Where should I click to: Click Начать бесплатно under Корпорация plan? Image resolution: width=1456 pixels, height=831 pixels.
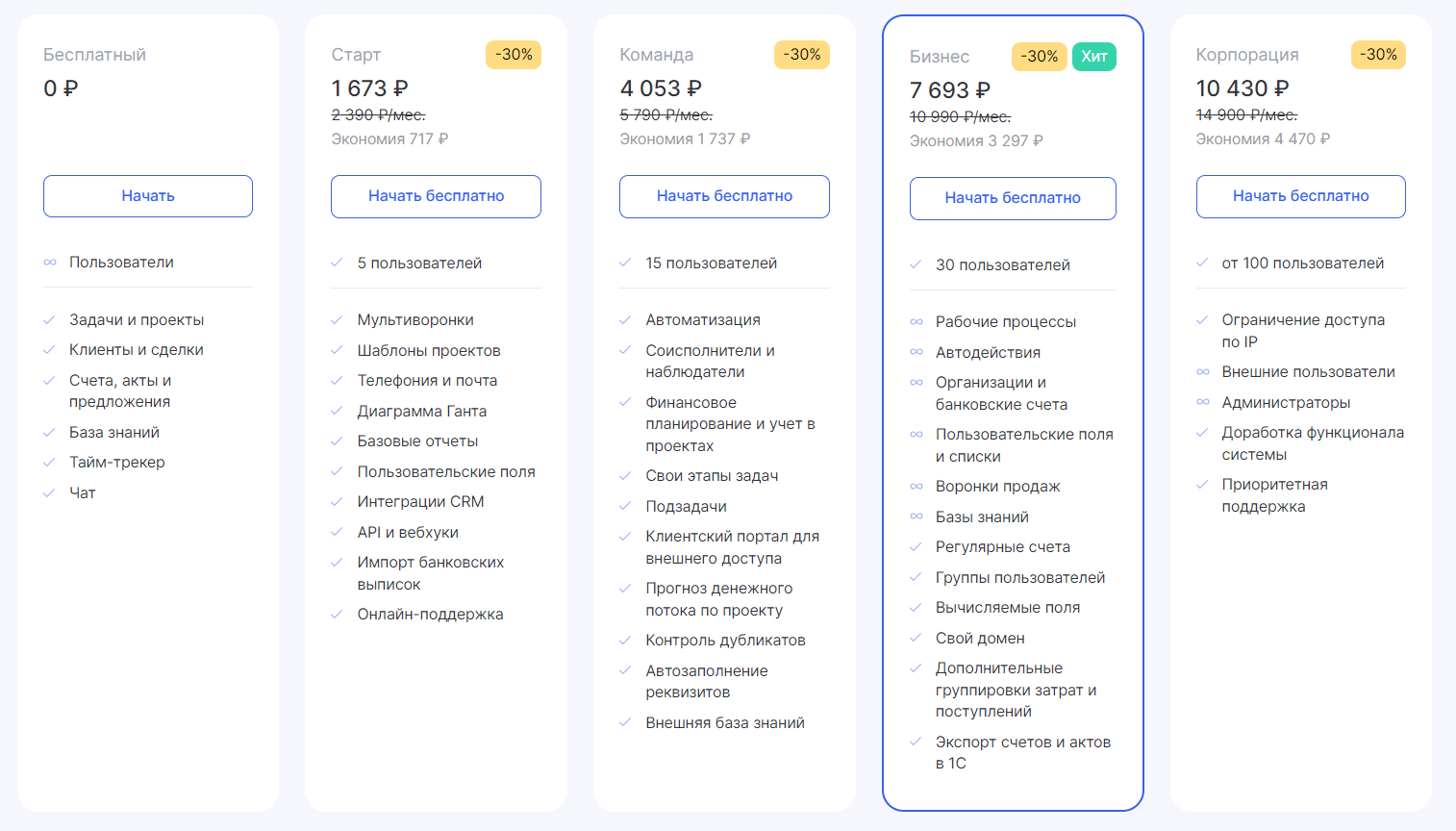pos(1301,196)
